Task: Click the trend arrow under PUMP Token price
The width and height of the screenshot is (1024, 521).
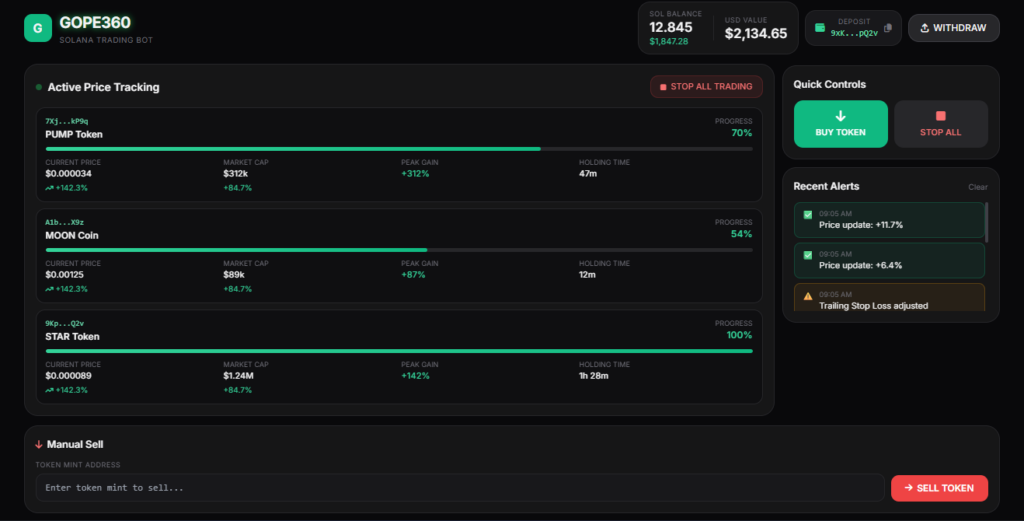Action: pos(49,188)
